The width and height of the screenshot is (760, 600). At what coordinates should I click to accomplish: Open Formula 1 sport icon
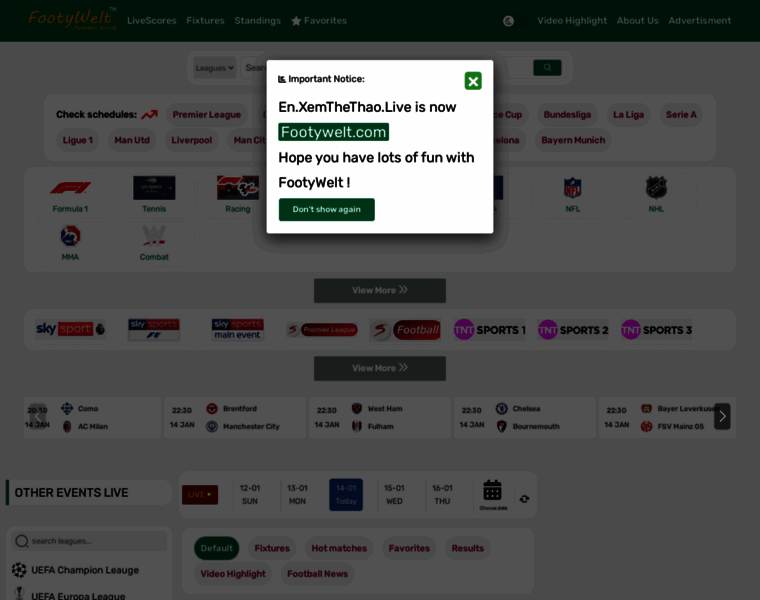click(70, 194)
